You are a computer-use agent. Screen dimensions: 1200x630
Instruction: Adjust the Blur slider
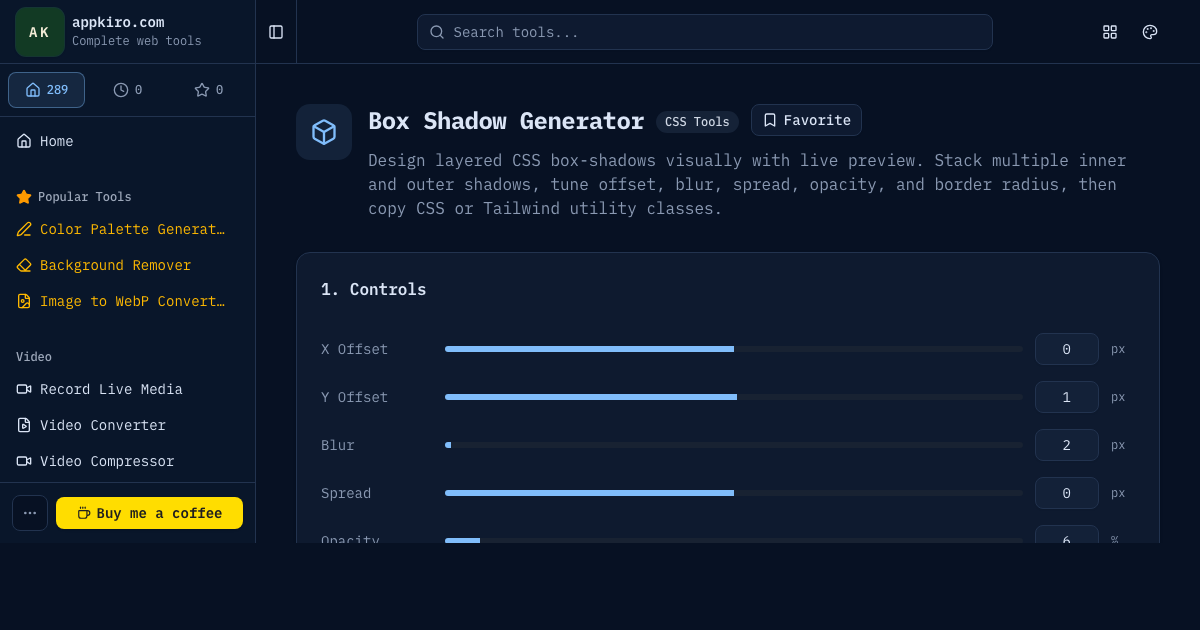734,445
